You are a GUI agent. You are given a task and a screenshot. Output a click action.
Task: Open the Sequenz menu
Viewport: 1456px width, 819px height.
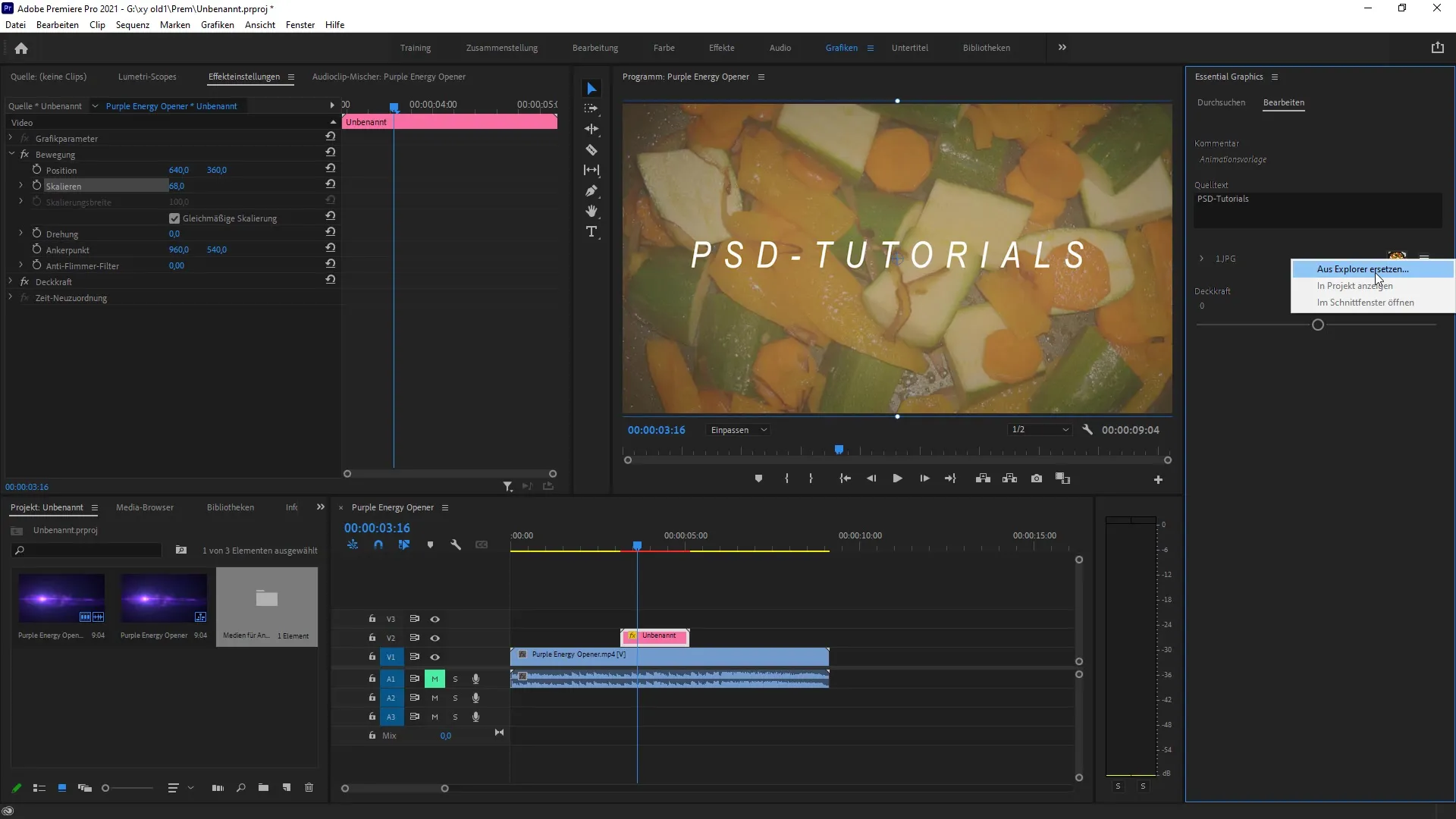click(x=133, y=24)
